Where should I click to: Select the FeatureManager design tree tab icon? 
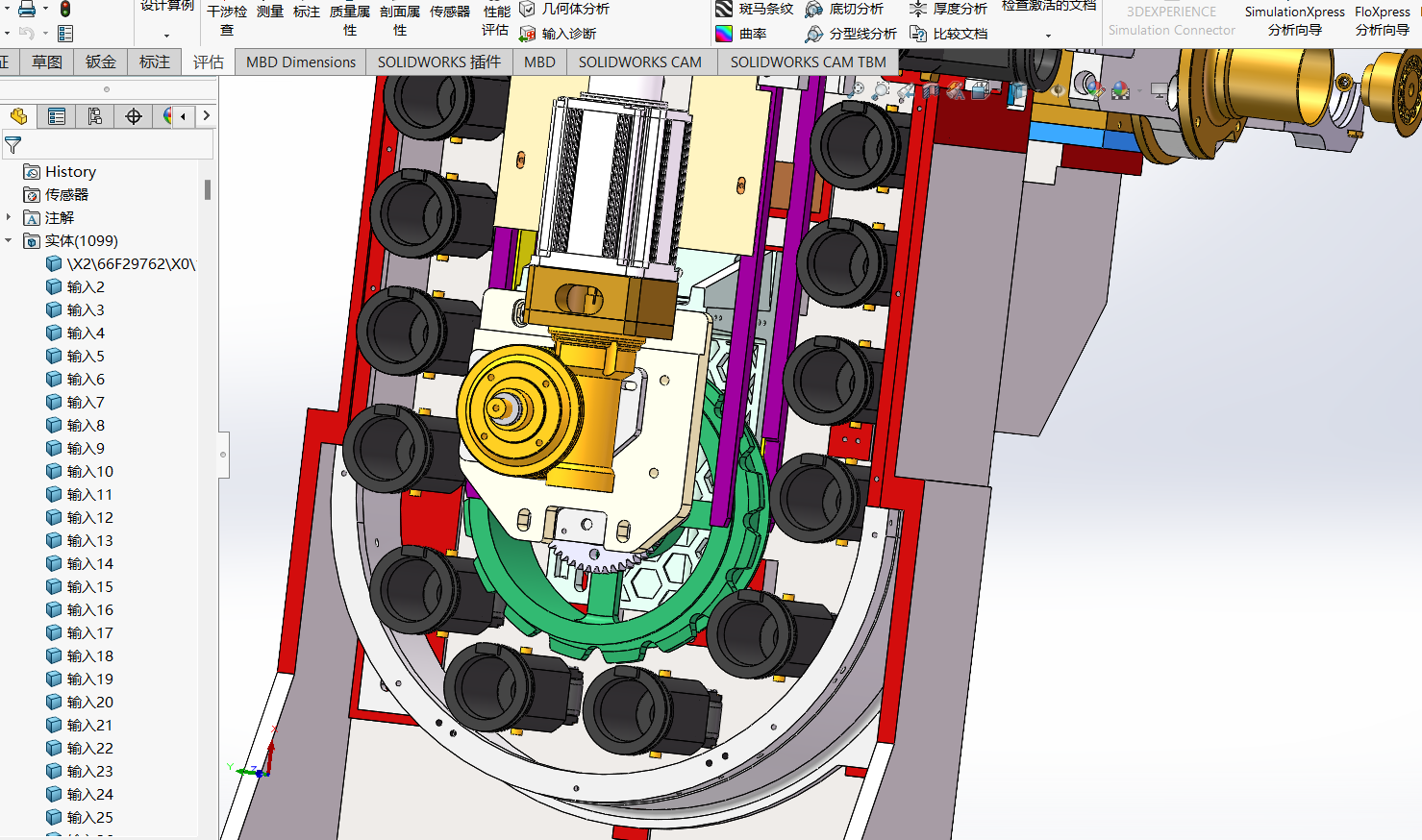pyautogui.click(x=18, y=116)
